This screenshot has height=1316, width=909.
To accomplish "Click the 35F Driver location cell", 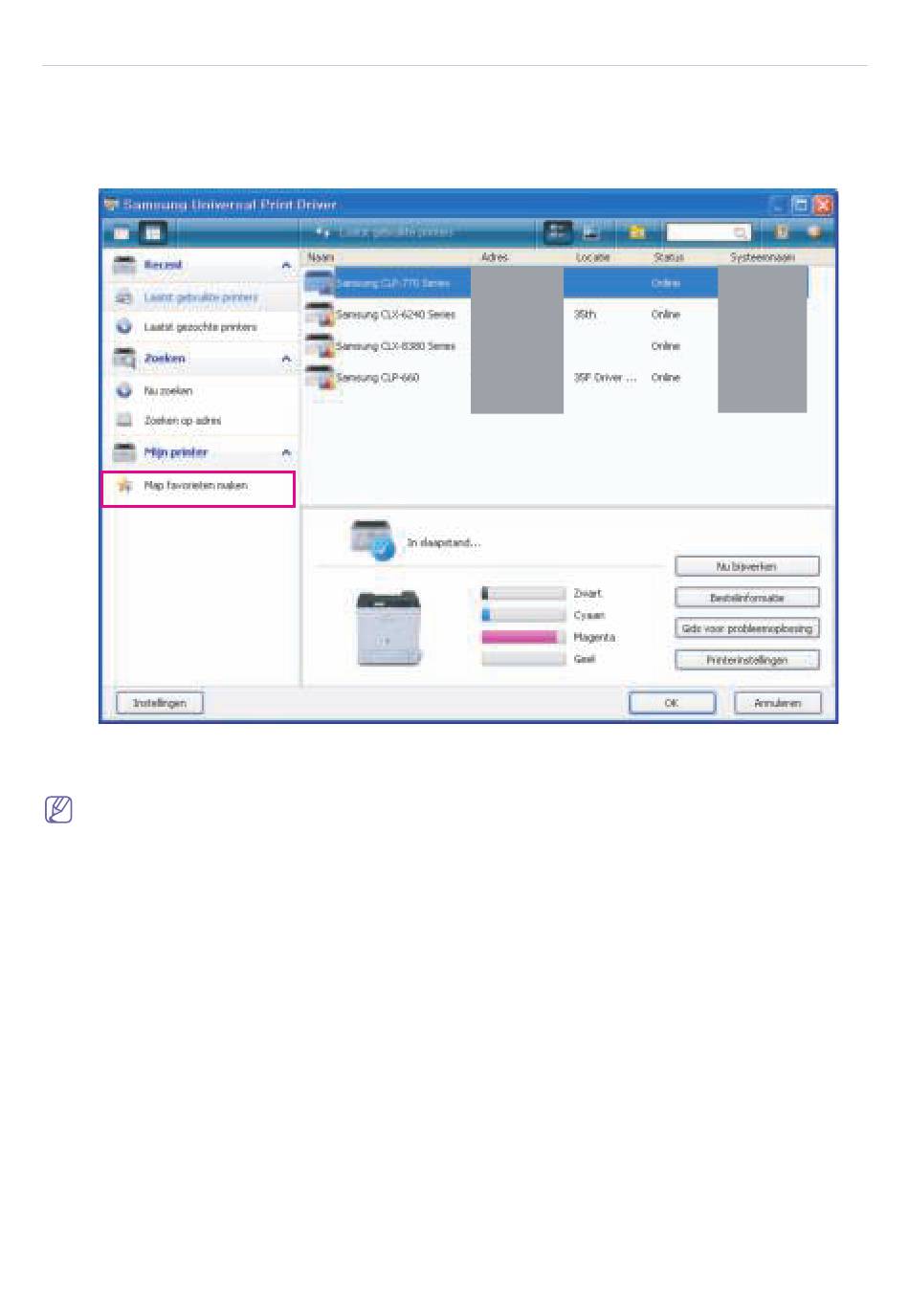I will point(605,378).
